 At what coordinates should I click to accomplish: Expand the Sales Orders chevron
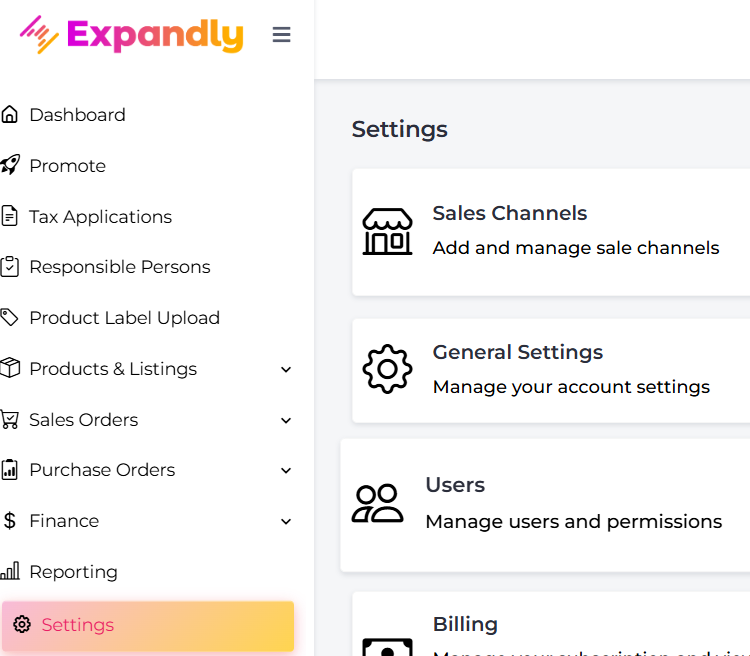tap(286, 420)
